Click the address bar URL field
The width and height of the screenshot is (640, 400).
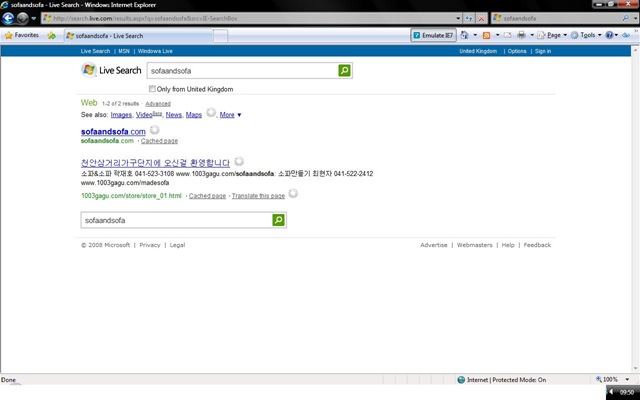point(248,18)
